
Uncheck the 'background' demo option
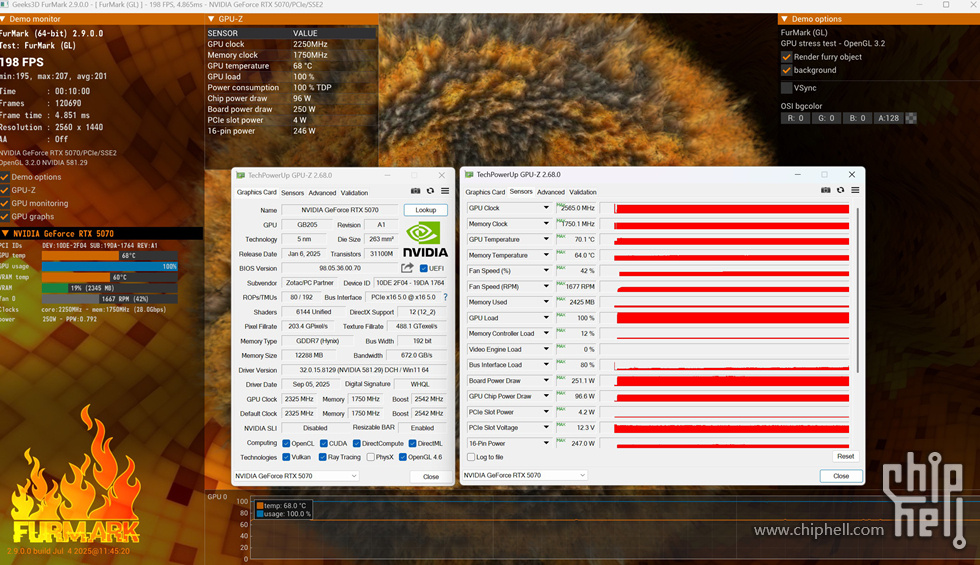[787, 70]
